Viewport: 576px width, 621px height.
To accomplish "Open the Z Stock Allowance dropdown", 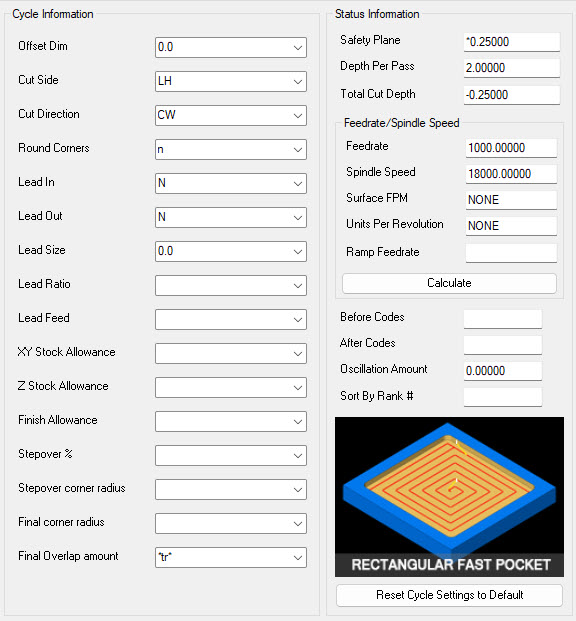I will 231,388.
